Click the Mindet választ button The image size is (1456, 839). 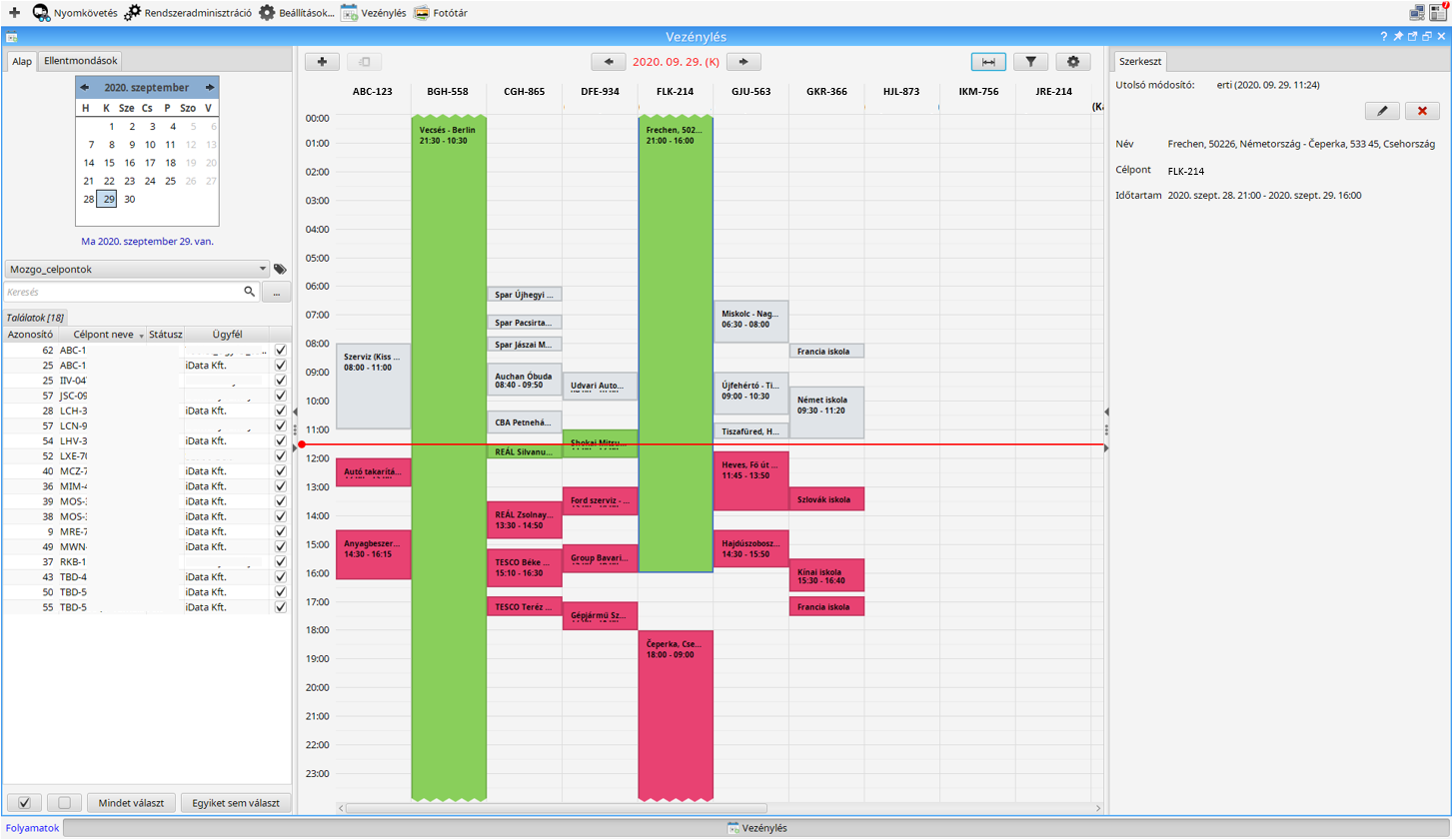(131, 803)
